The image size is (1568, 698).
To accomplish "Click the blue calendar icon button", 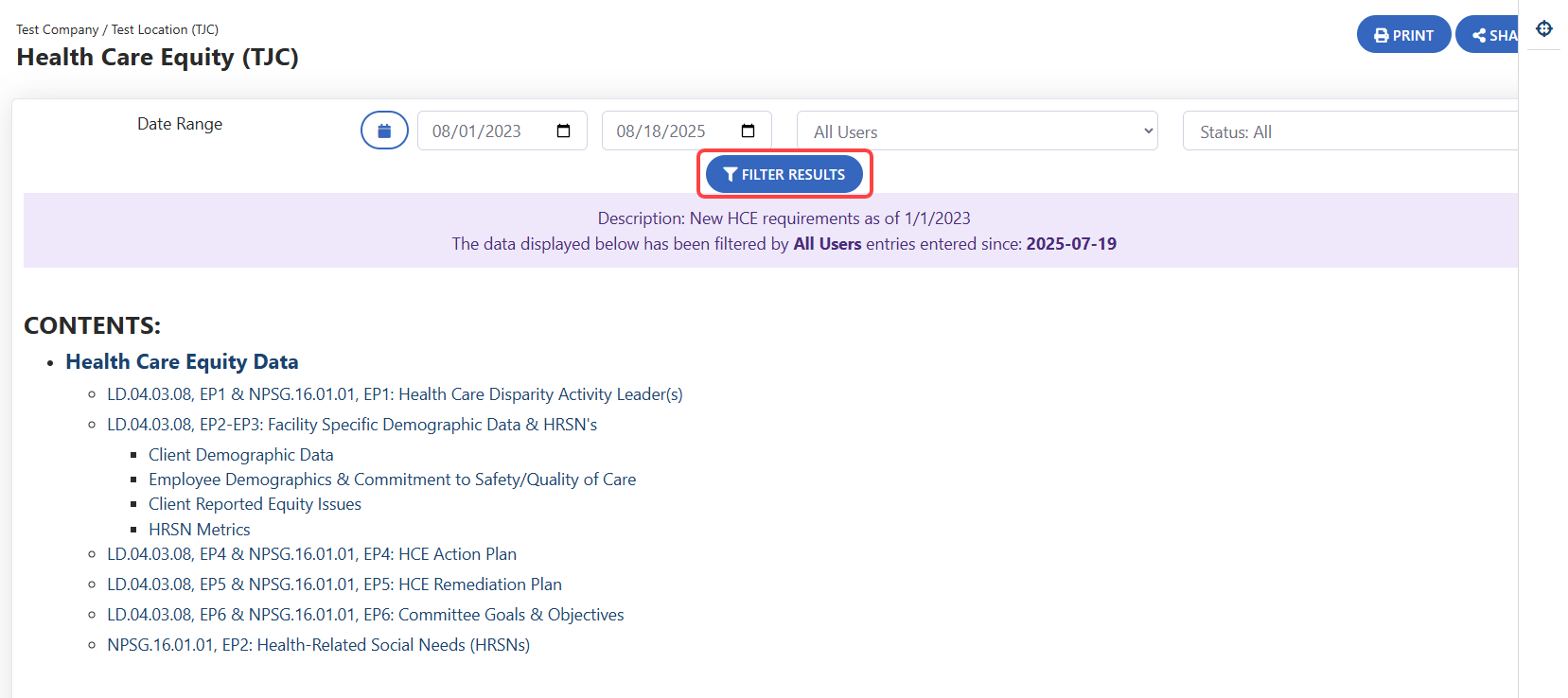I will coord(384,131).
